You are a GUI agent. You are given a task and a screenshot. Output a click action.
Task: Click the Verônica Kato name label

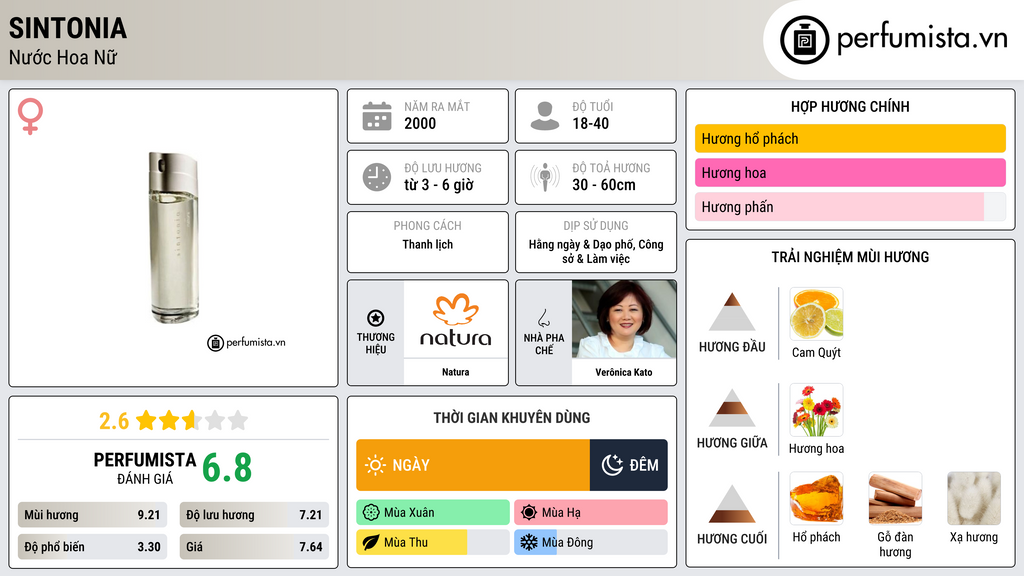624,372
